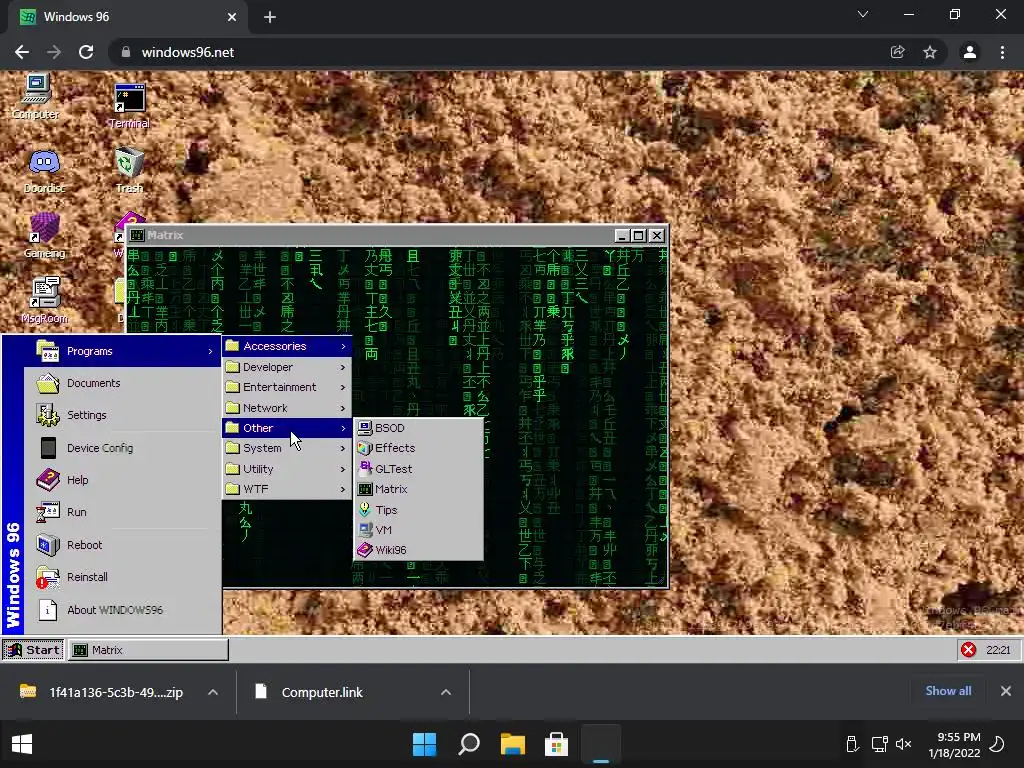Open Settings in the Start menu
1024x768 pixels.
(123, 415)
